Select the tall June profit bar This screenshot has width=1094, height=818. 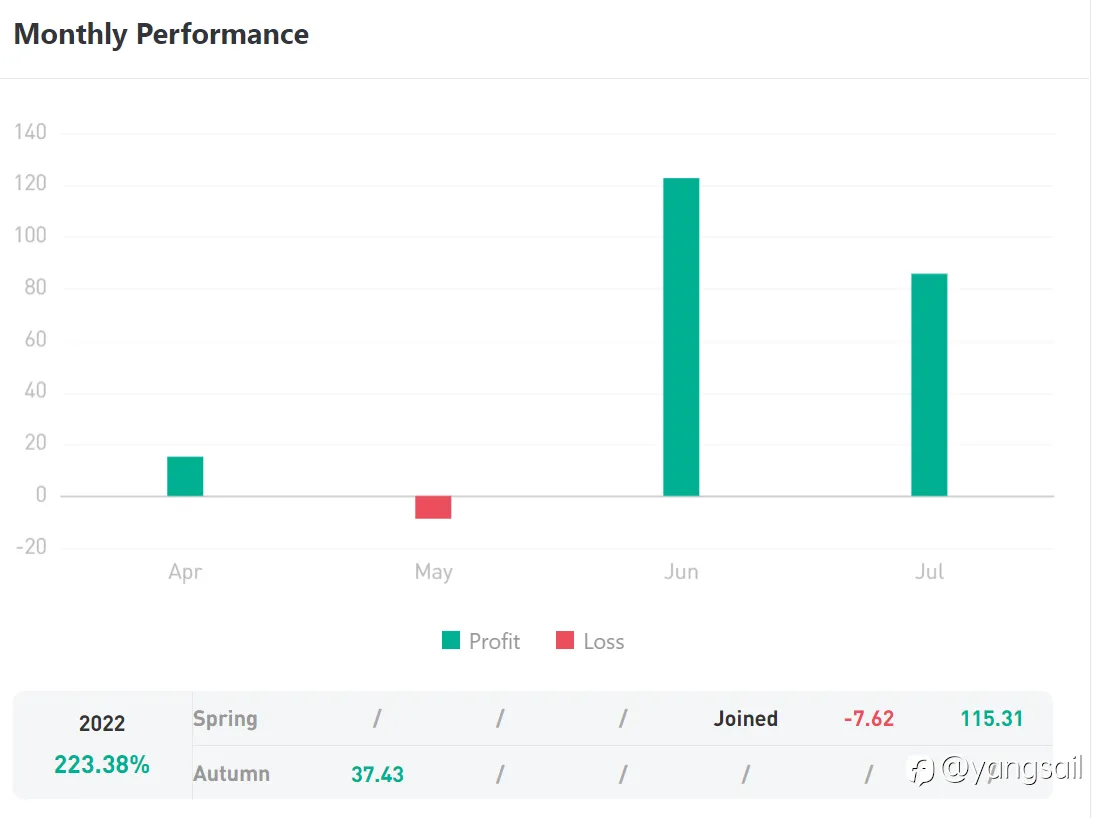(x=681, y=337)
